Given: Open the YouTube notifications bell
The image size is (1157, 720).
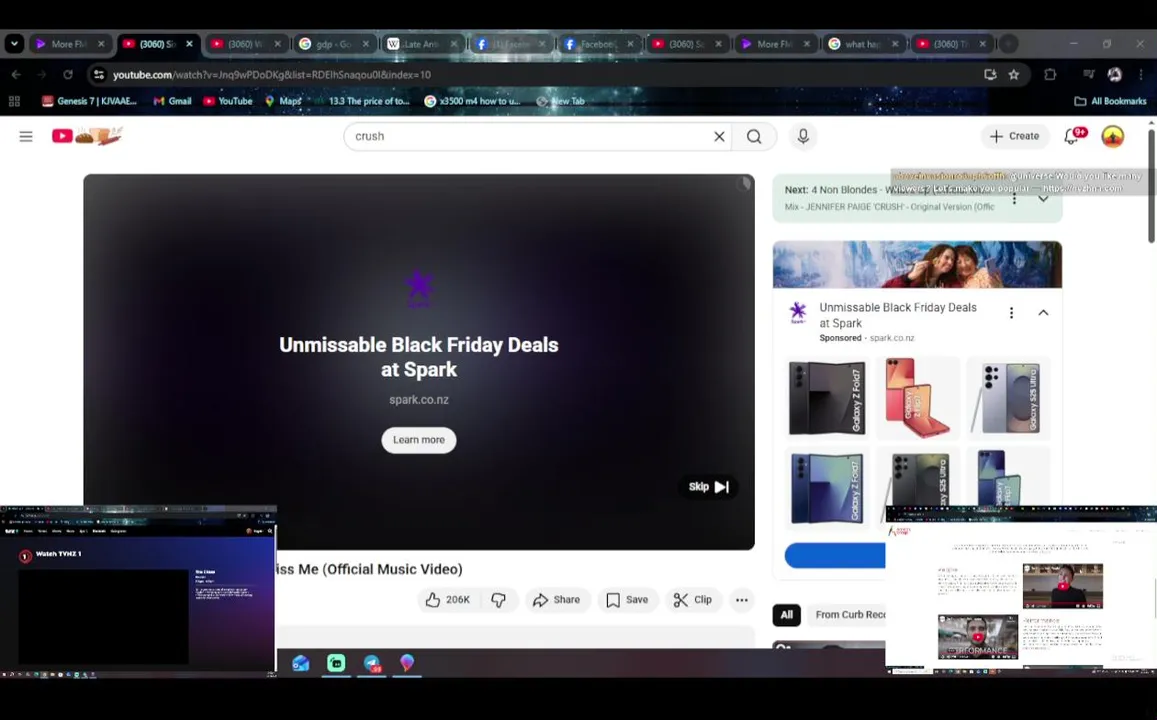Looking at the screenshot, I should tap(1072, 136).
